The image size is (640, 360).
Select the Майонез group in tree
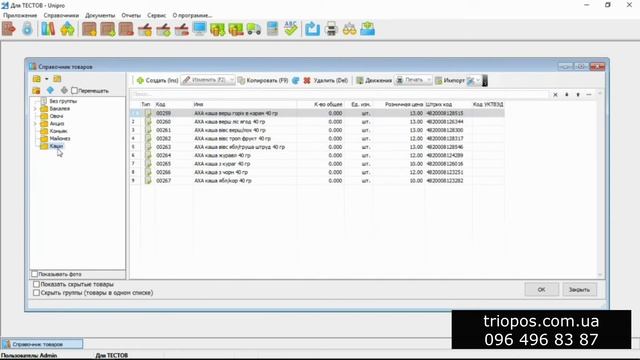tap(60, 138)
